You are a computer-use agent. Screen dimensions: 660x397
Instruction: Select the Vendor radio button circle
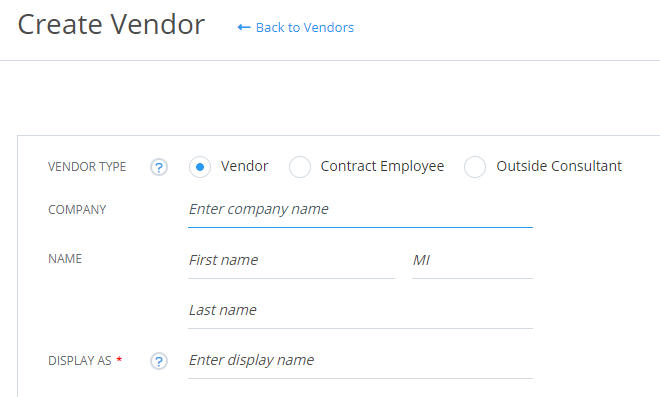click(200, 167)
